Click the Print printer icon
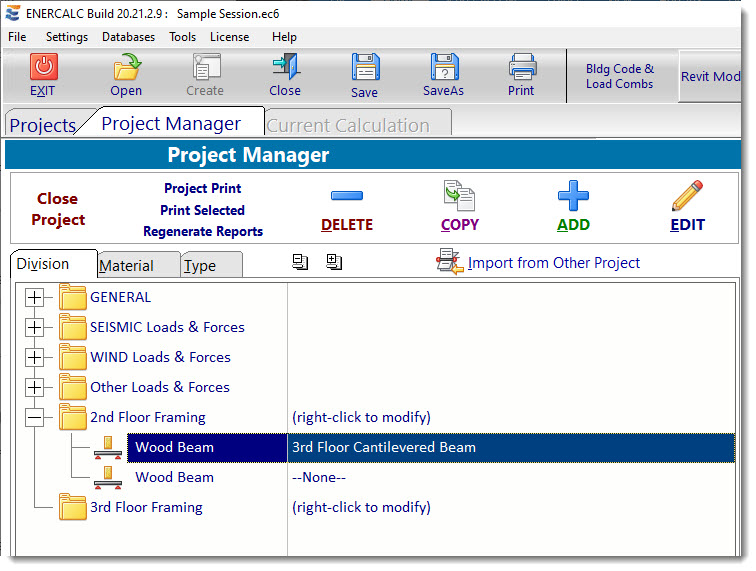 pyautogui.click(x=521, y=68)
